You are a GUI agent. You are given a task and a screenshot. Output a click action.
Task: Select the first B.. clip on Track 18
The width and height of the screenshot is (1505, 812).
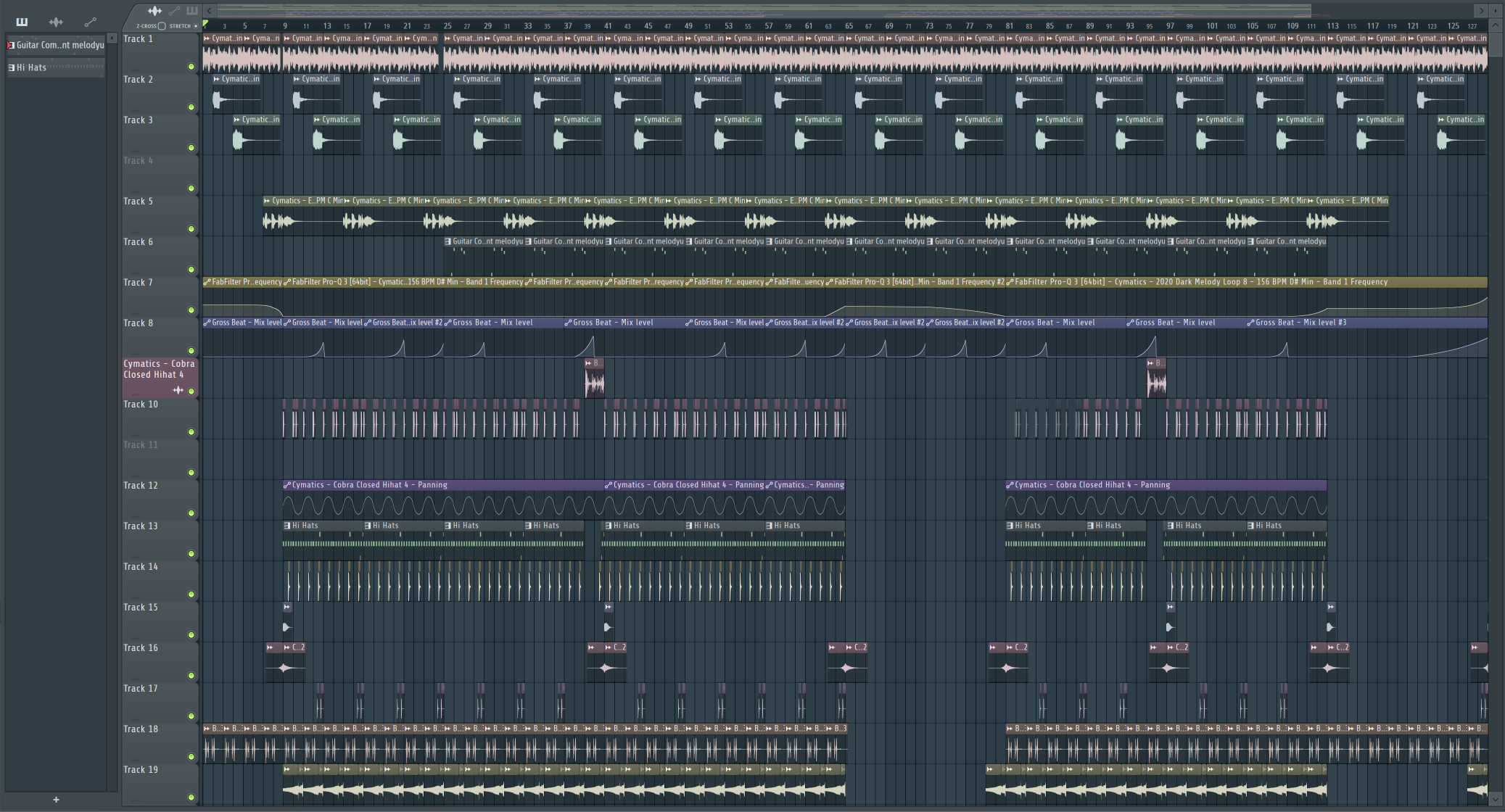tap(213, 744)
